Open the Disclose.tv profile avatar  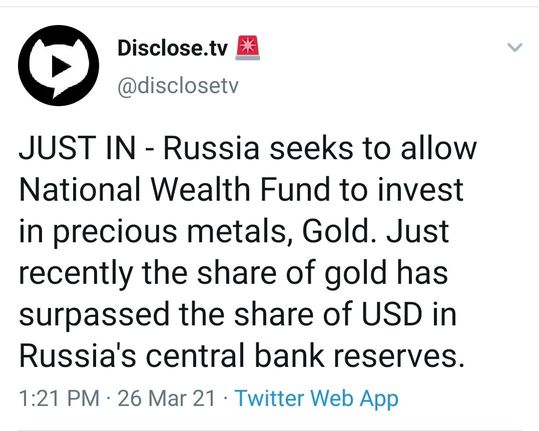click(x=58, y=65)
